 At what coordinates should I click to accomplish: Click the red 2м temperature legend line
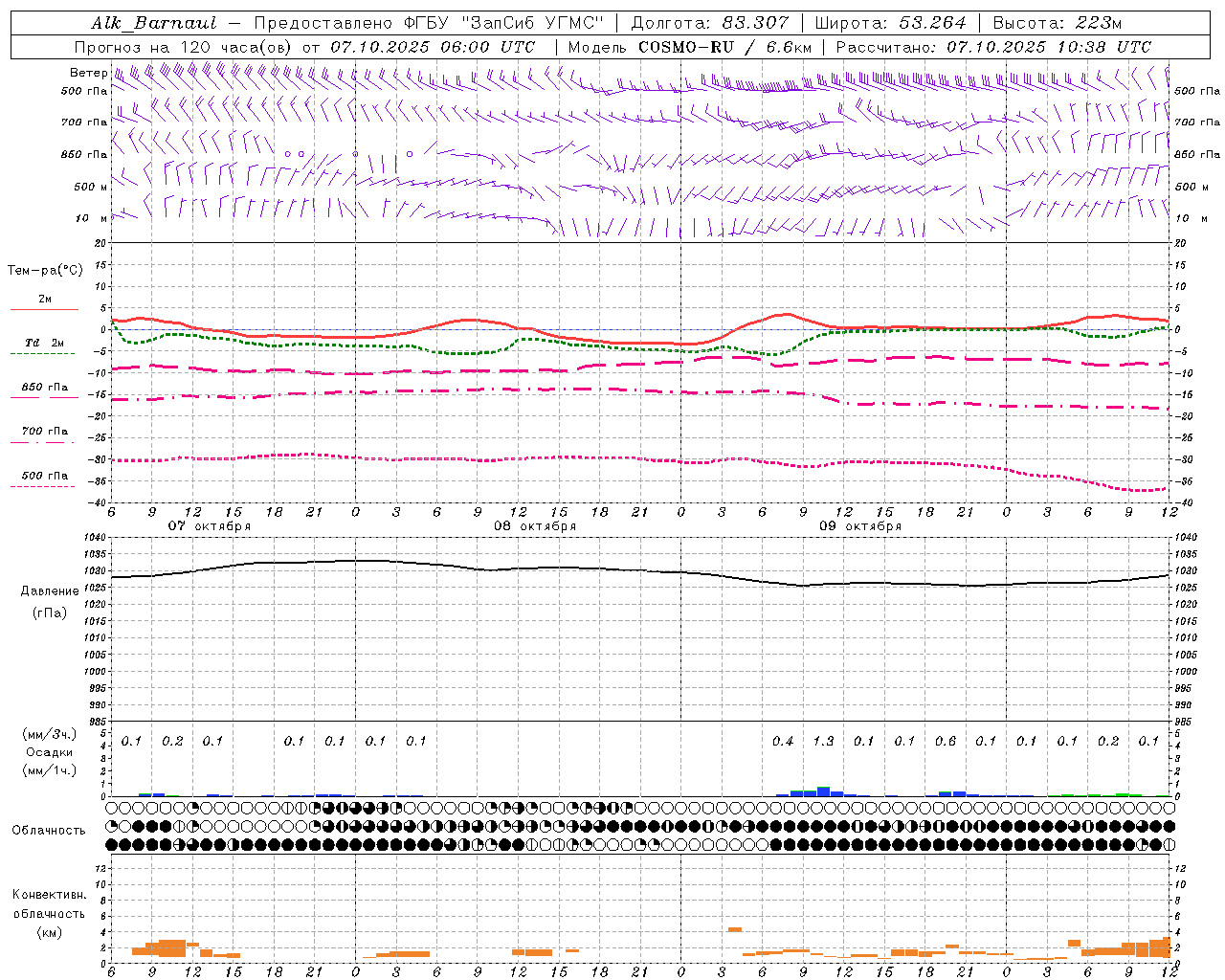pos(44,309)
